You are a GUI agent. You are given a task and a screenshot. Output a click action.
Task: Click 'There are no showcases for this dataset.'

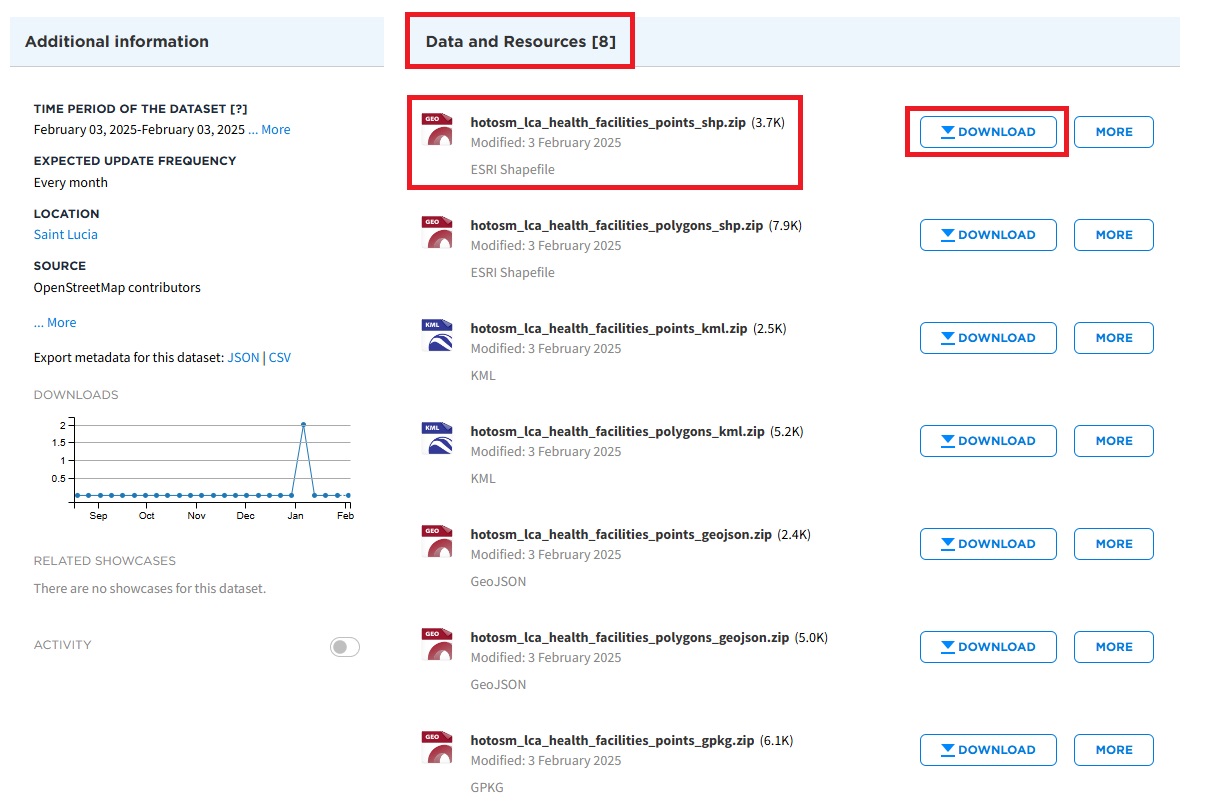coord(150,589)
